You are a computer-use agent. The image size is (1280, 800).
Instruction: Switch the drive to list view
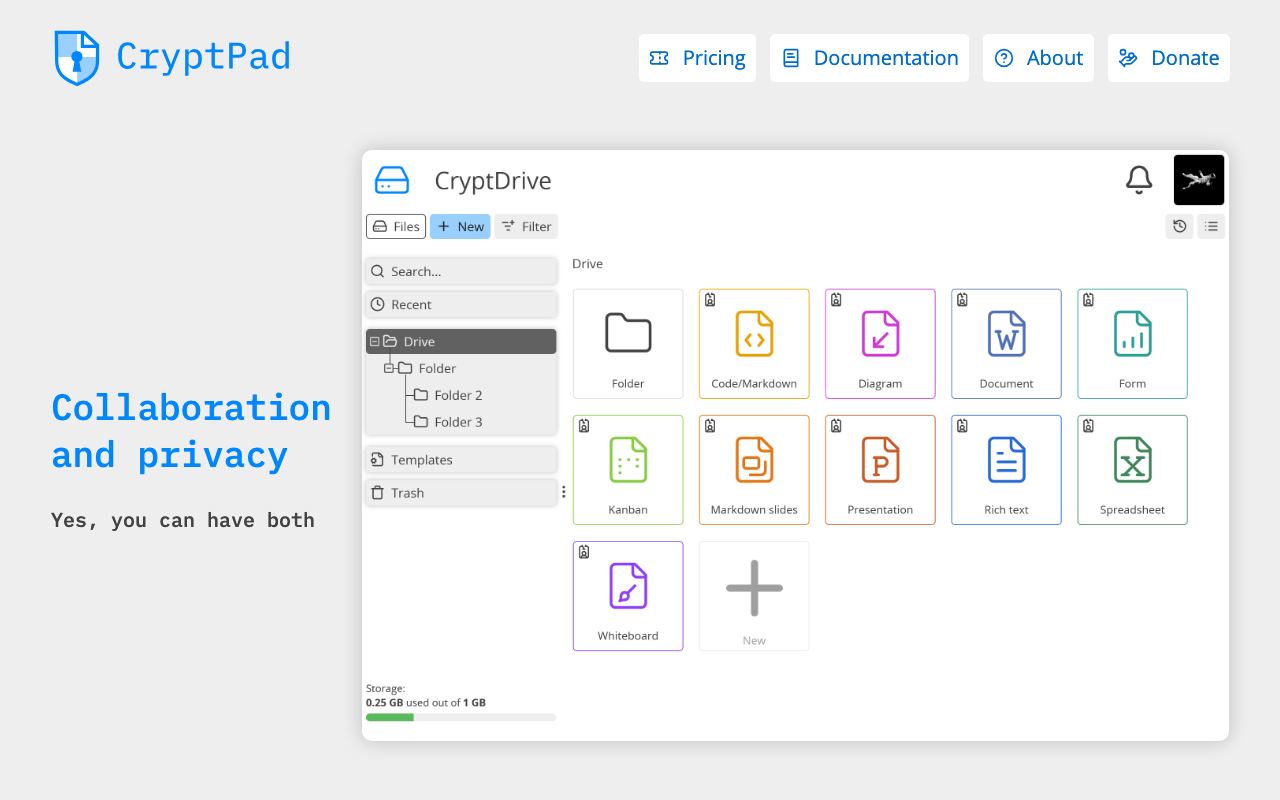[x=1211, y=226]
